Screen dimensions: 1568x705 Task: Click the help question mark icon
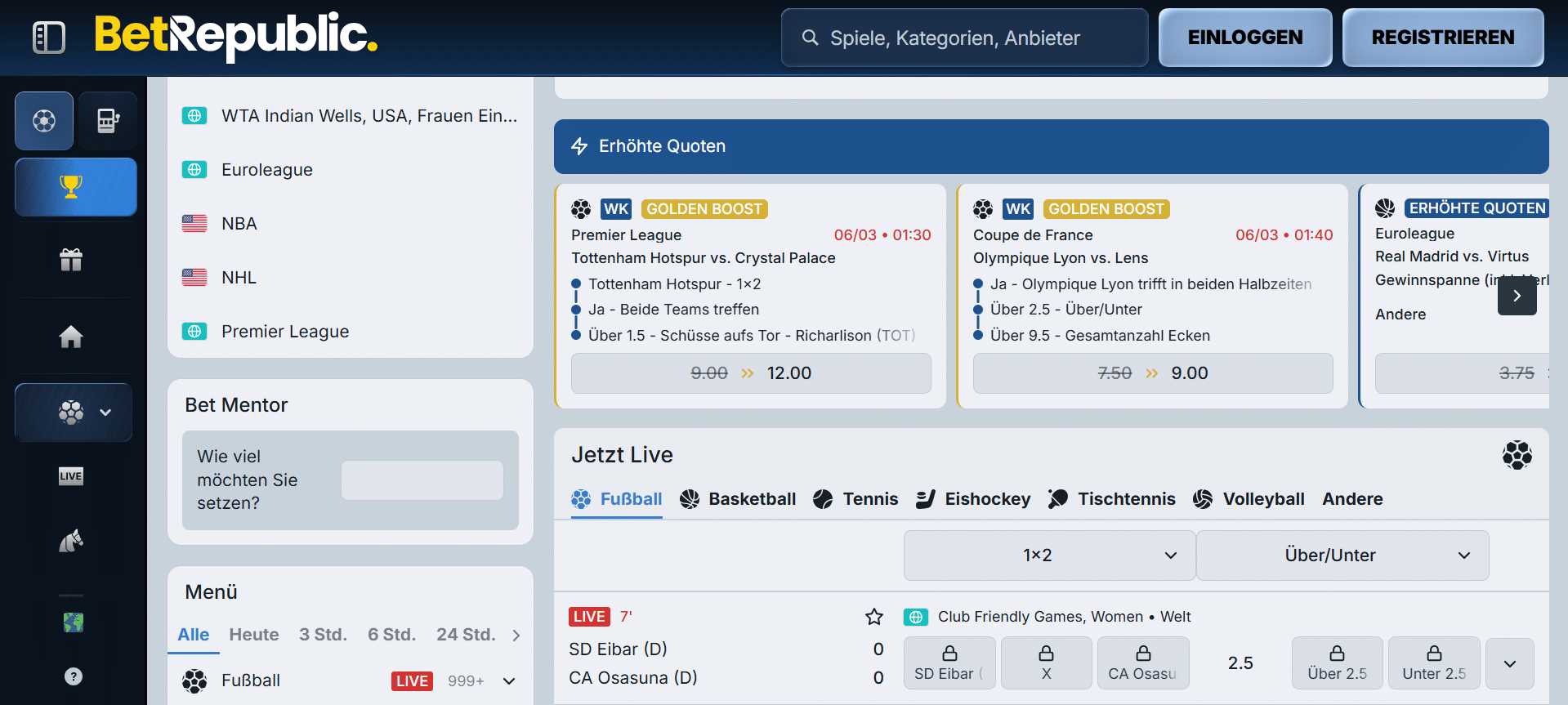click(x=73, y=676)
